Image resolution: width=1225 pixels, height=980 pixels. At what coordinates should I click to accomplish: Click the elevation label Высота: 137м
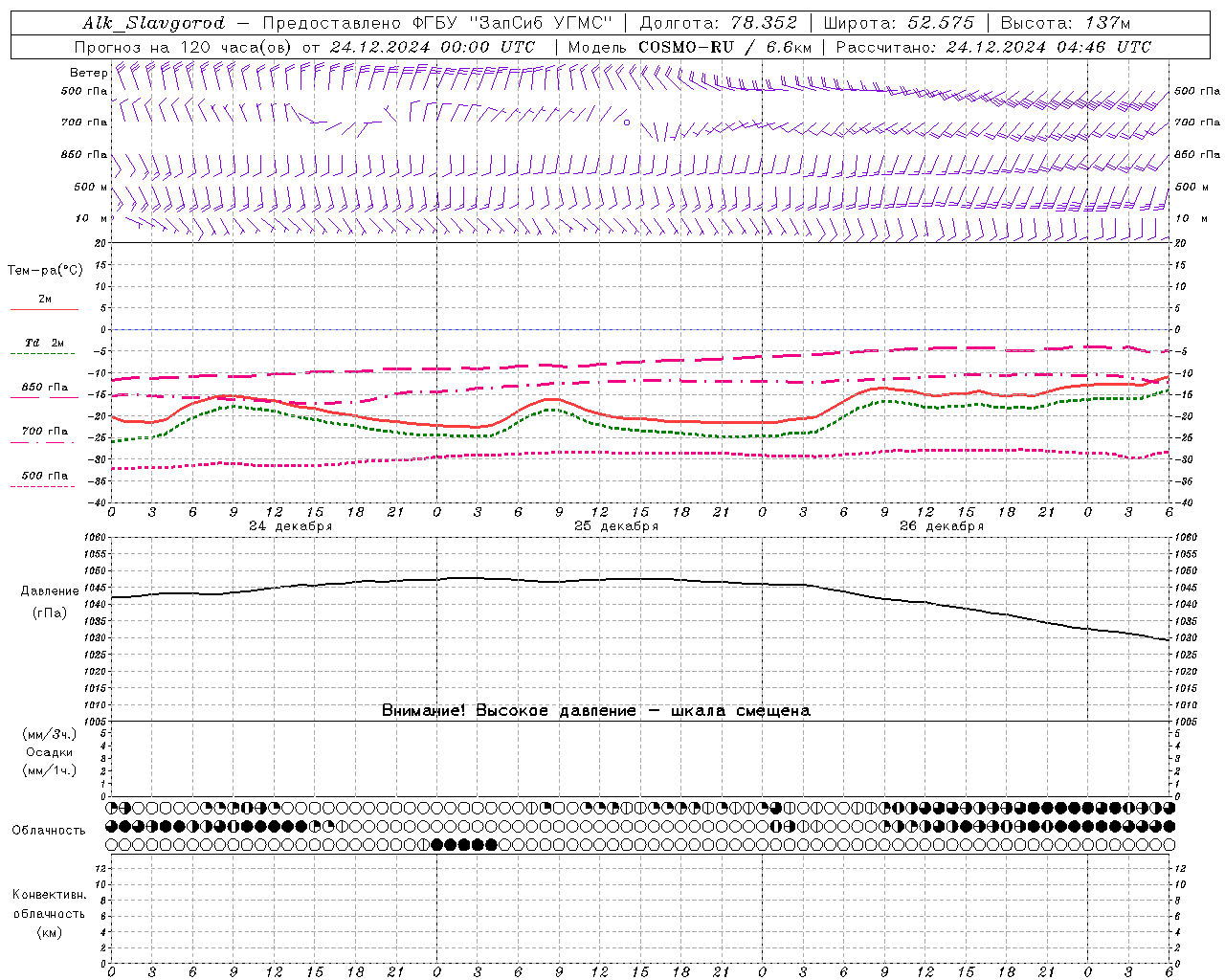[x=1065, y=23]
